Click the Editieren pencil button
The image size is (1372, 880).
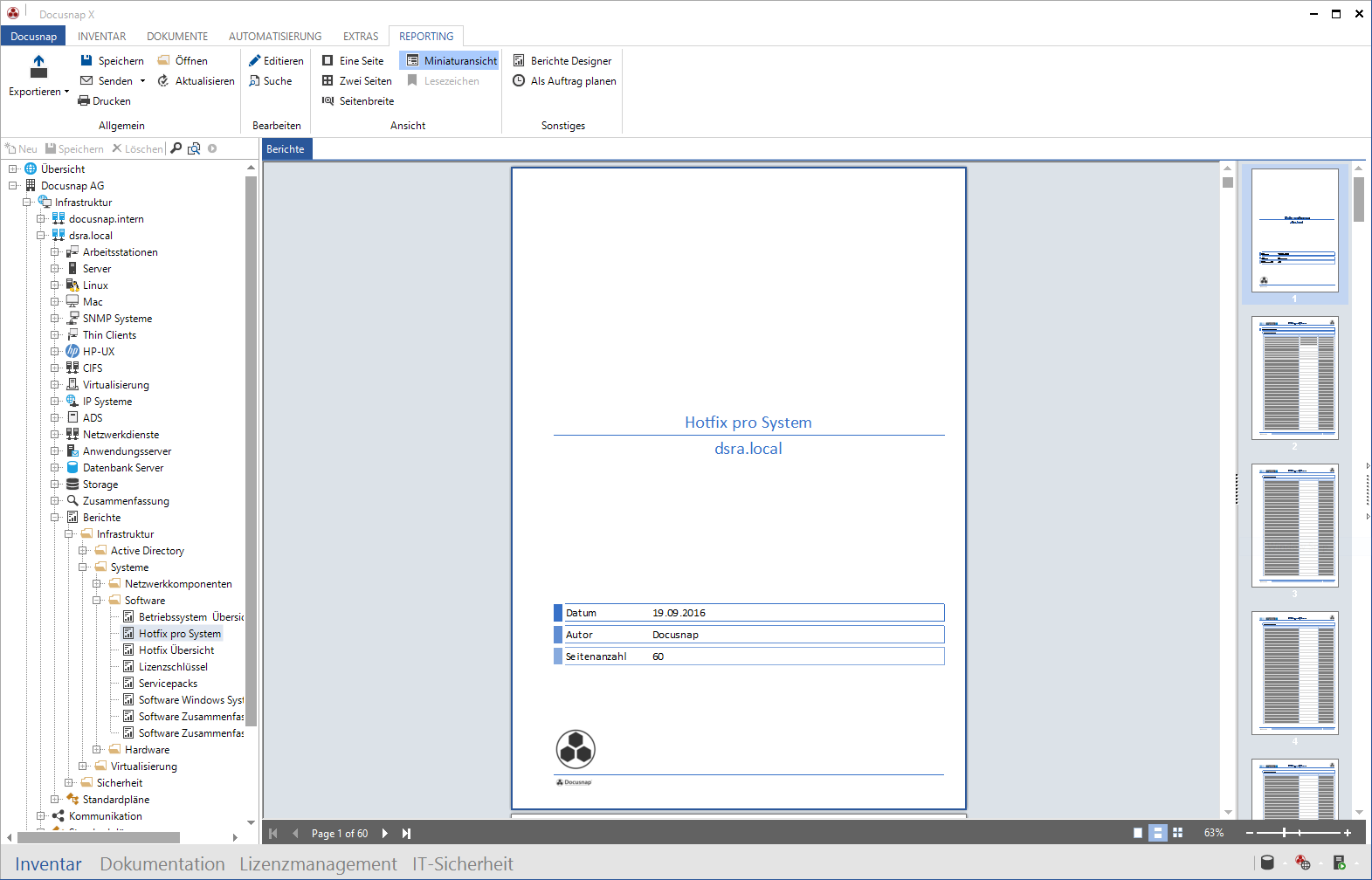(x=276, y=60)
